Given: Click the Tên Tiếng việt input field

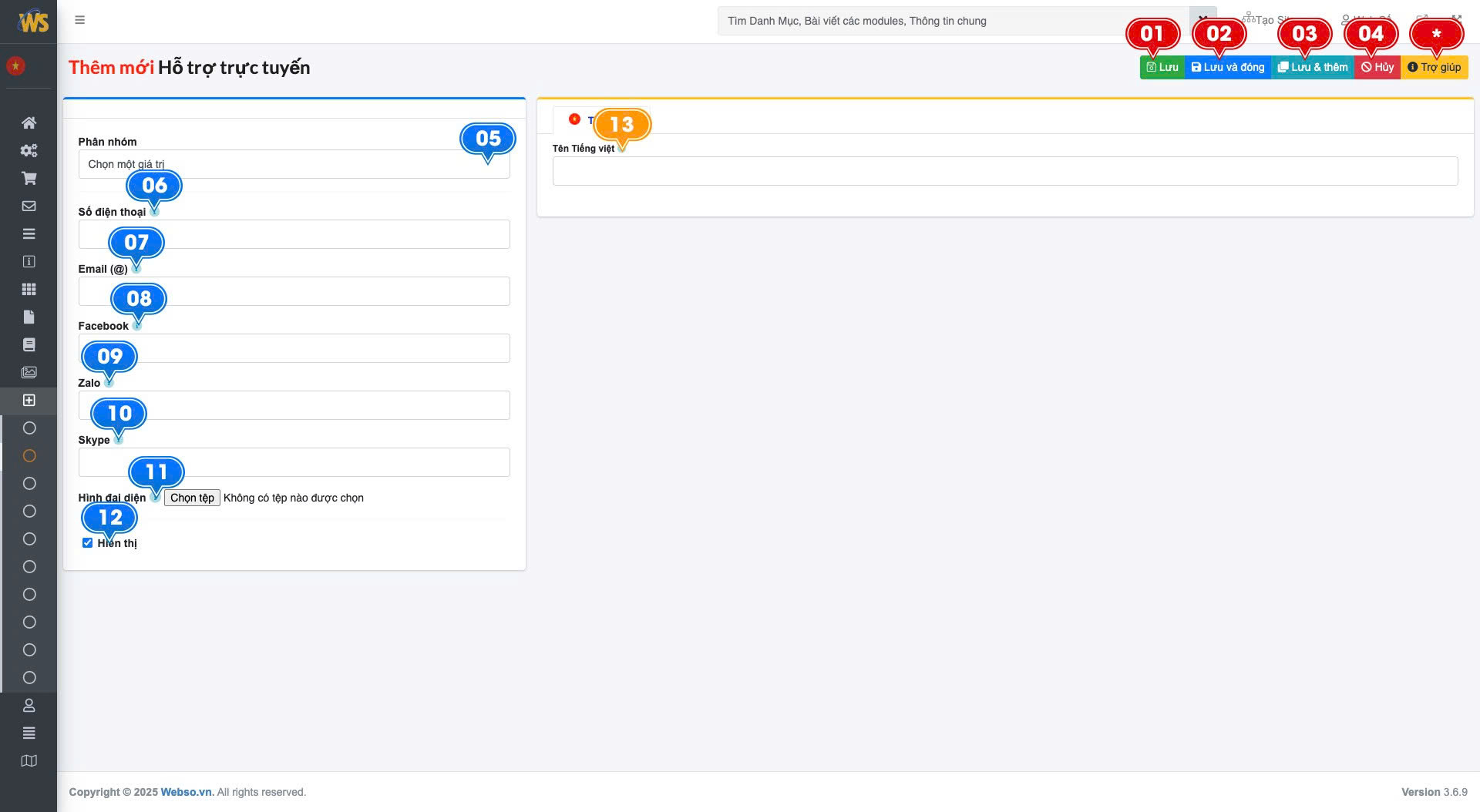Looking at the screenshot, I should coord(1004,171).
